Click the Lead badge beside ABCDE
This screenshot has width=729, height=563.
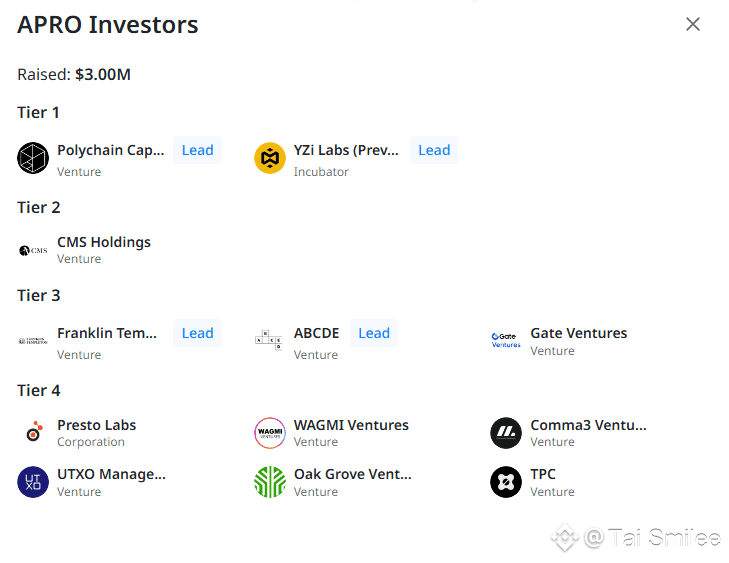[x=374, y=333]
